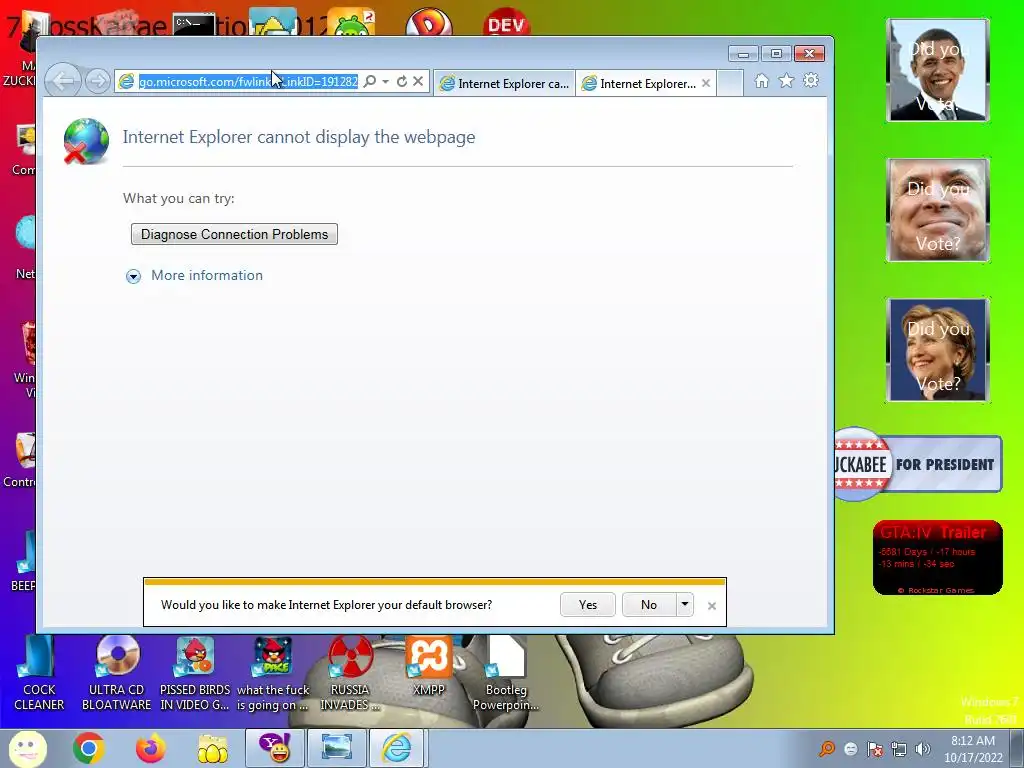The image size is (1024, 768).
Task: Click the volume speaker tray icon
Action: (923, 749)
